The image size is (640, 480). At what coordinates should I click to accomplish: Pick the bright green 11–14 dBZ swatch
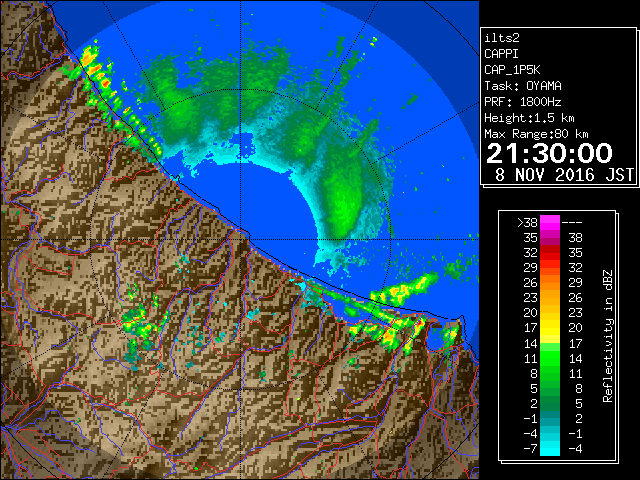coord(550,358)
